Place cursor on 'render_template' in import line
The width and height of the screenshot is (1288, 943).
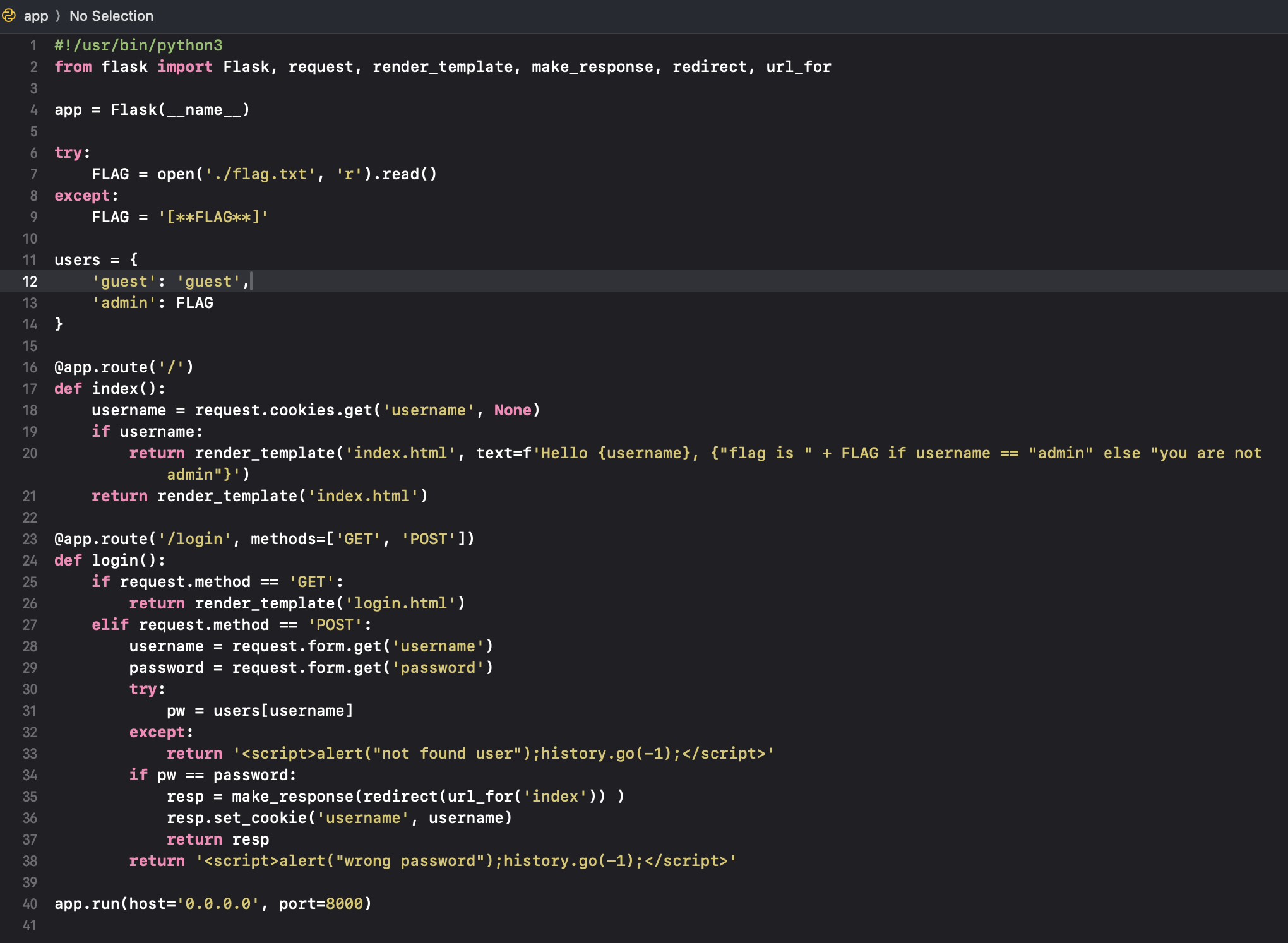coord(442,67)
